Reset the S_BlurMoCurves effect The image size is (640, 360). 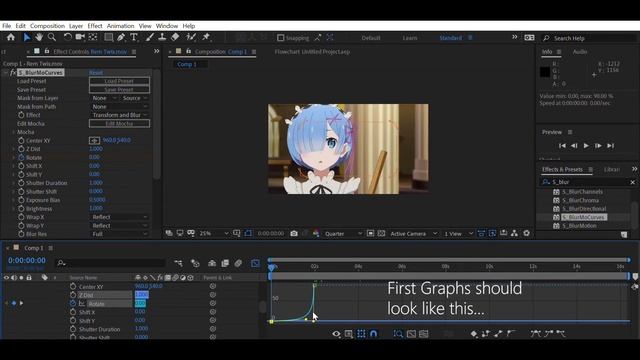pyautogui.click(x=96, y=73)
